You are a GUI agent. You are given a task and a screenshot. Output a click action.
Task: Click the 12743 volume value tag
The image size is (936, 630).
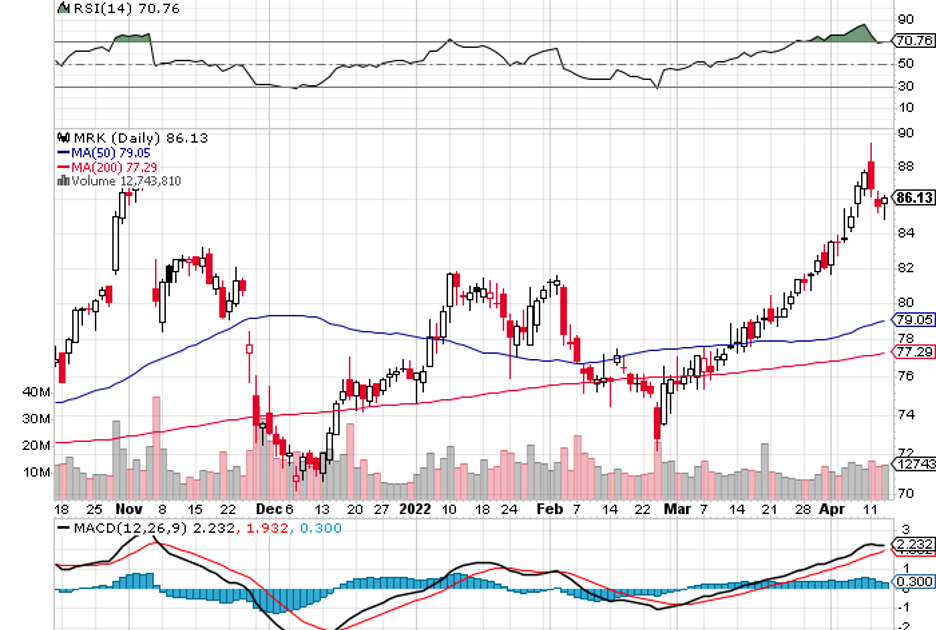(911, 464)
